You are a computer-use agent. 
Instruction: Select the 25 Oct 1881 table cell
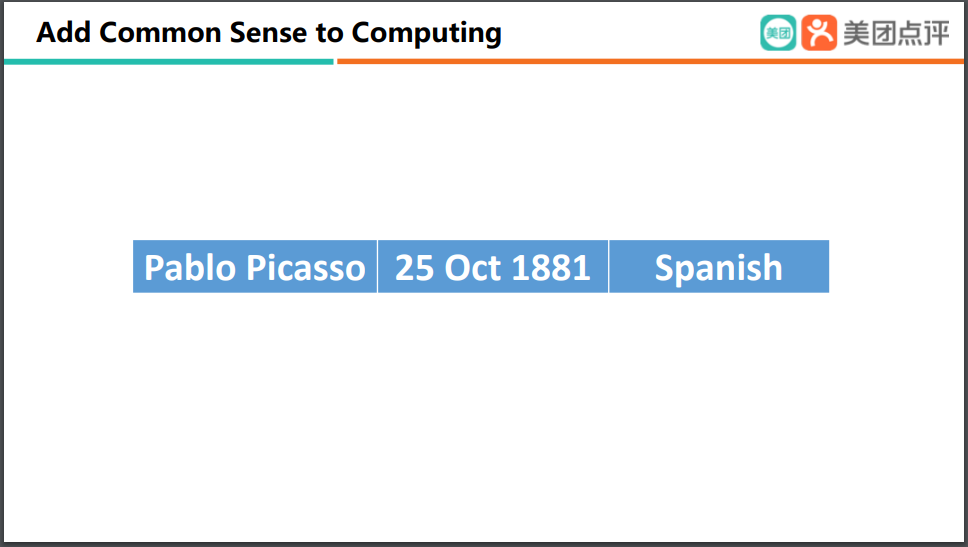[493, 267]
